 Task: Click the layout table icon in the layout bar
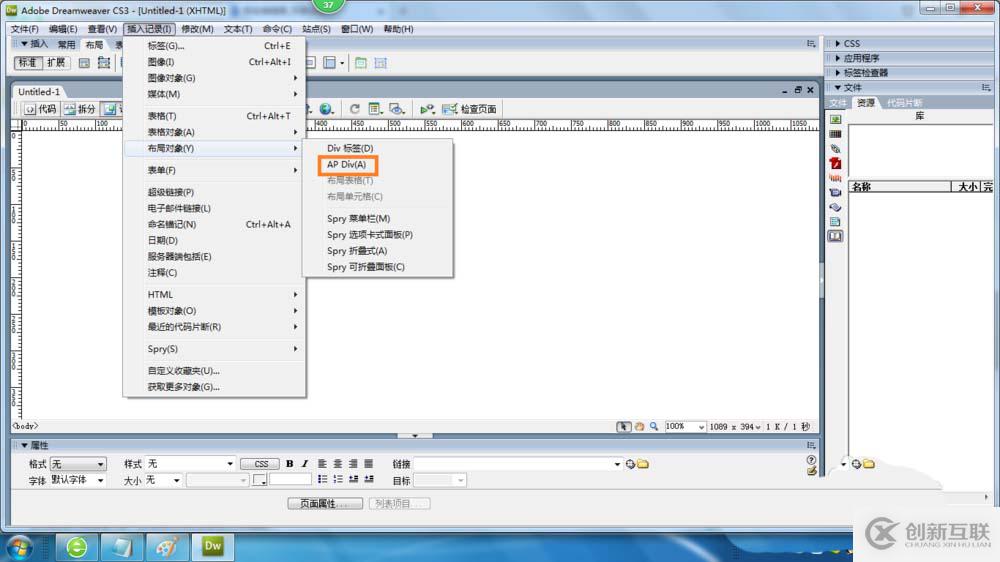361,63
